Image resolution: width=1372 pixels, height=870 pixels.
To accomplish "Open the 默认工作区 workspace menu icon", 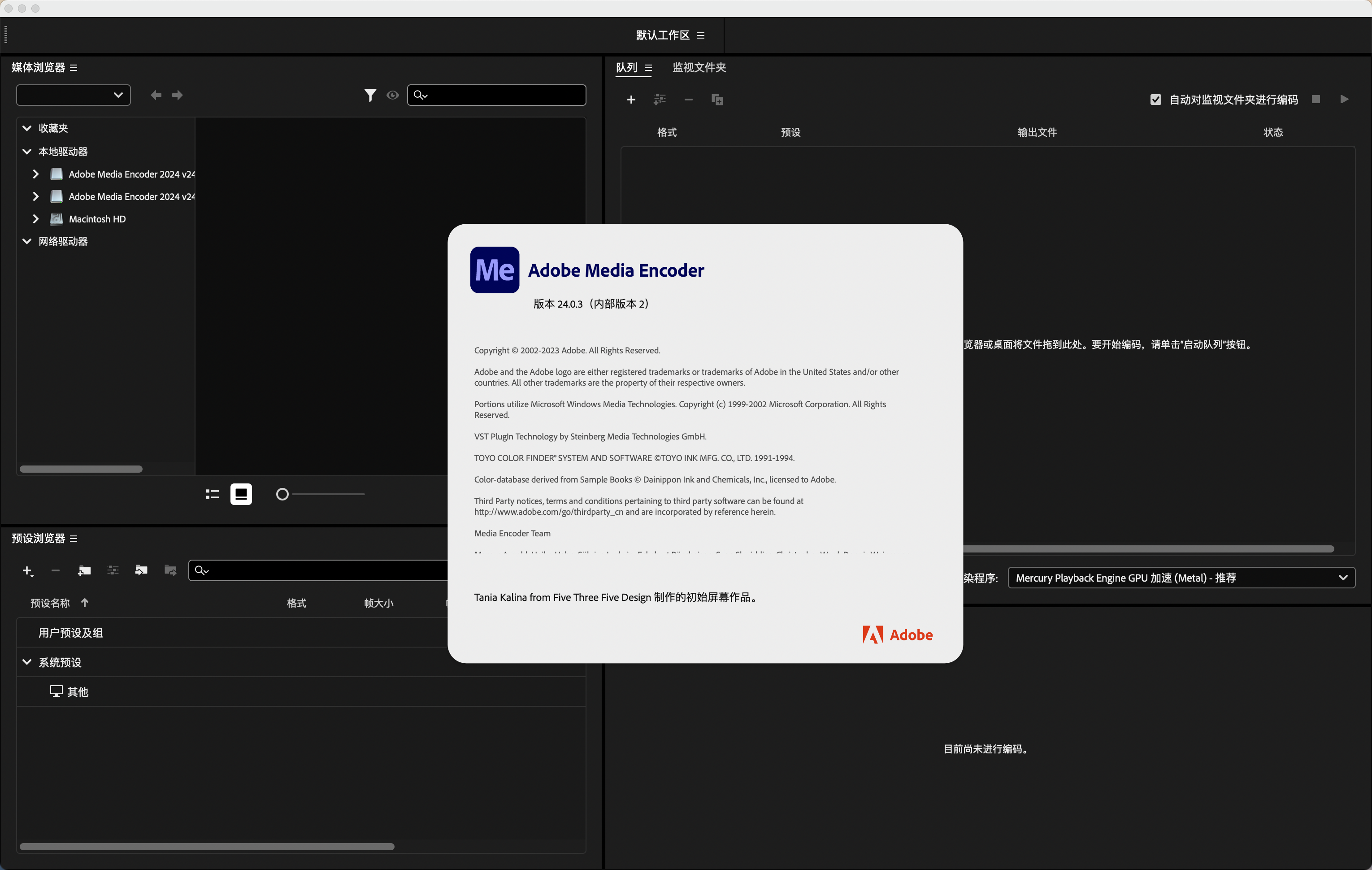I will (701, 35).
